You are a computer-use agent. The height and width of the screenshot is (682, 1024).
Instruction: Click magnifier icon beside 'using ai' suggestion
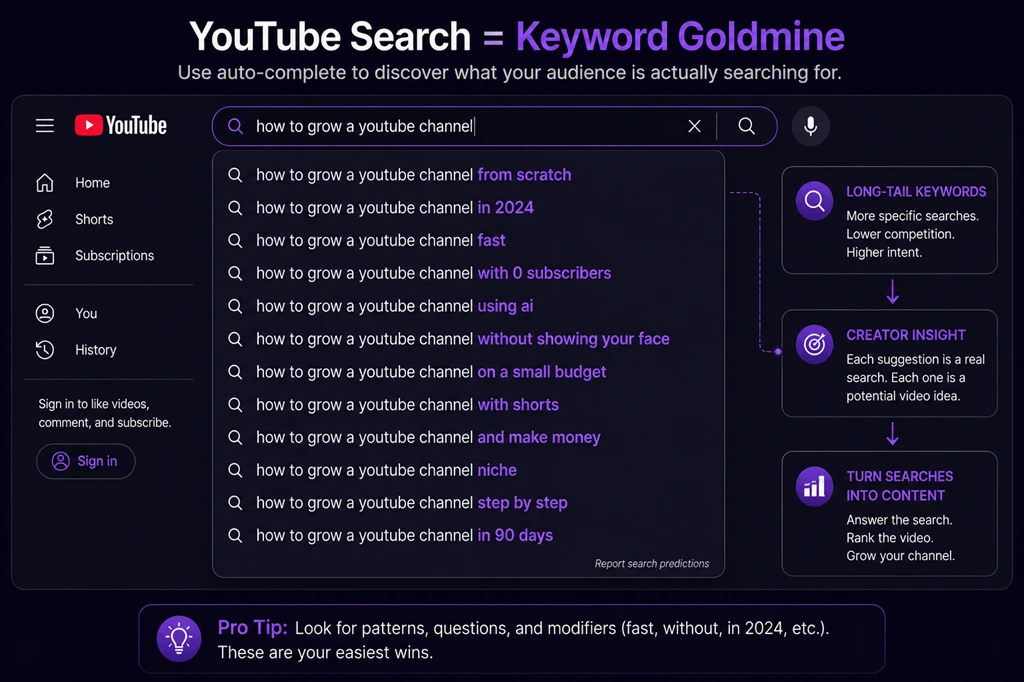click(x=235, y=306)
